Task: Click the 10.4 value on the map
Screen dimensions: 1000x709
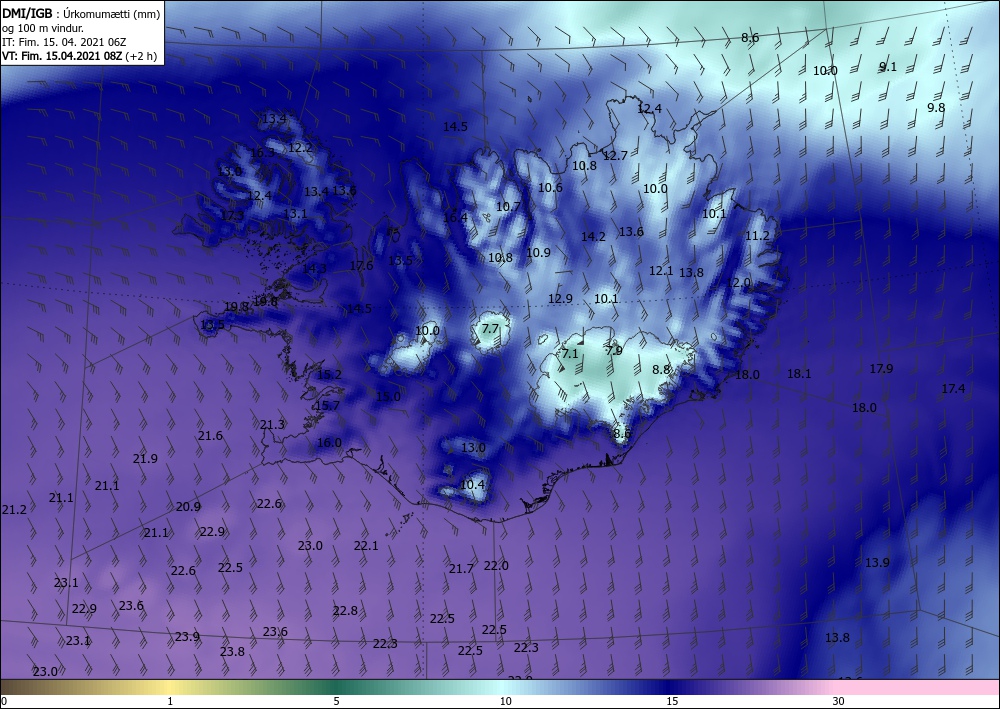Action: tap(472, 485)
